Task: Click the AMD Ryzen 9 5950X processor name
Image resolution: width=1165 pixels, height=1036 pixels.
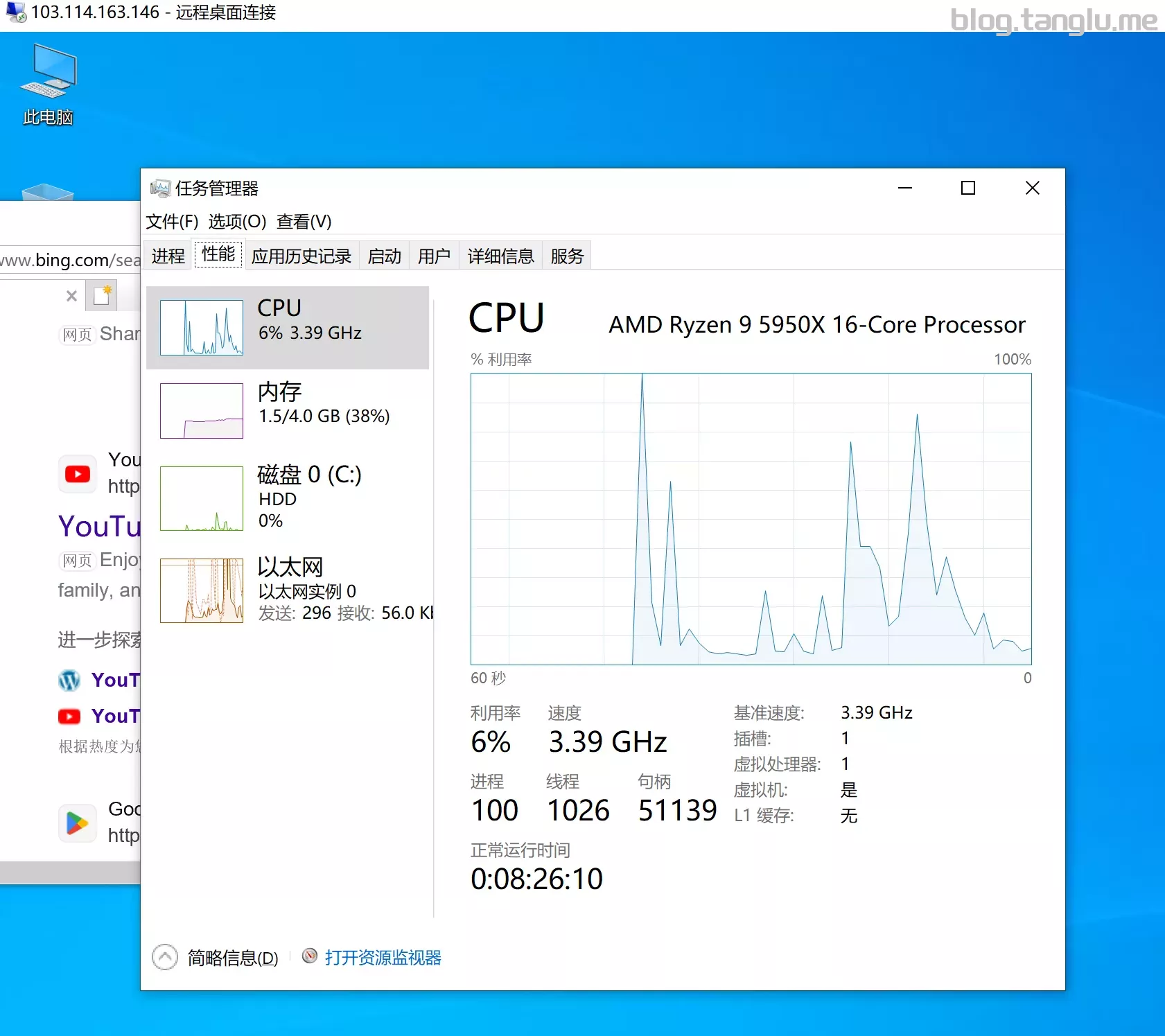Action: pyautogui.click(x=817, y=325)
